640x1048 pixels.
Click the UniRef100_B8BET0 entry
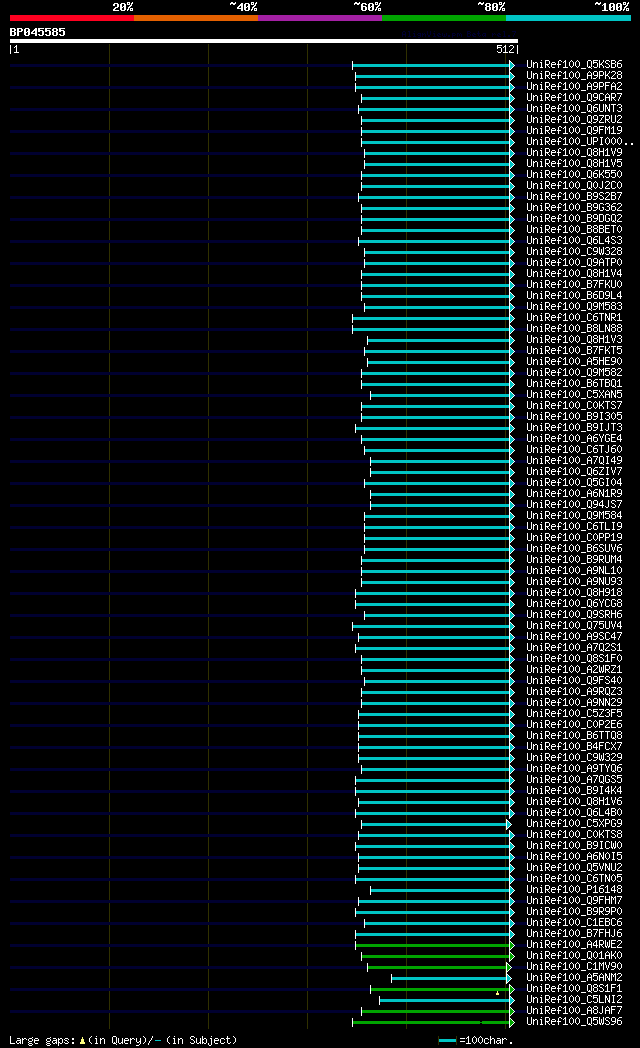[x=574, y=230]
